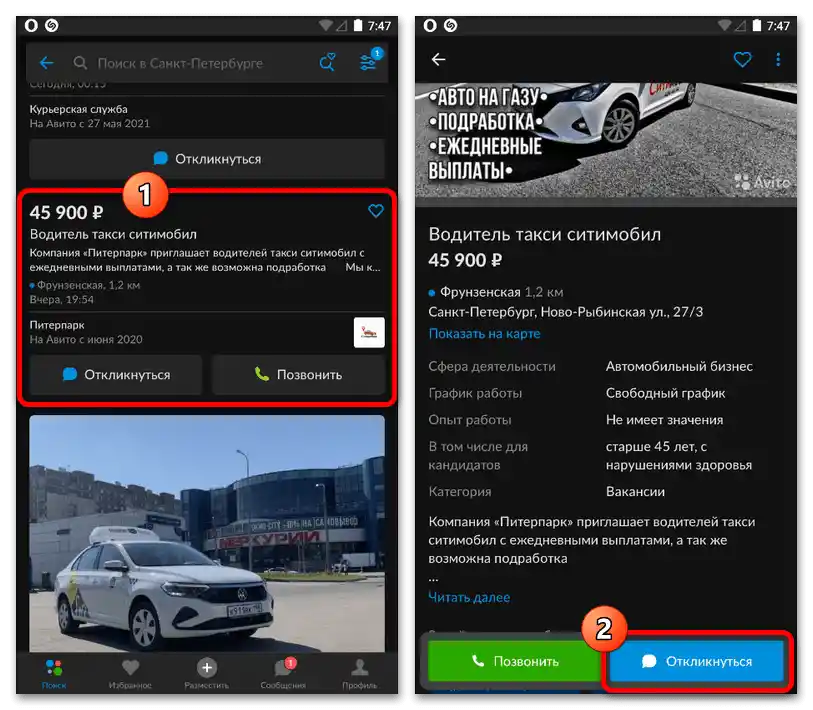Open the filters icon with badge 1
Screen dimensions: 813x710
click(370, 61)
